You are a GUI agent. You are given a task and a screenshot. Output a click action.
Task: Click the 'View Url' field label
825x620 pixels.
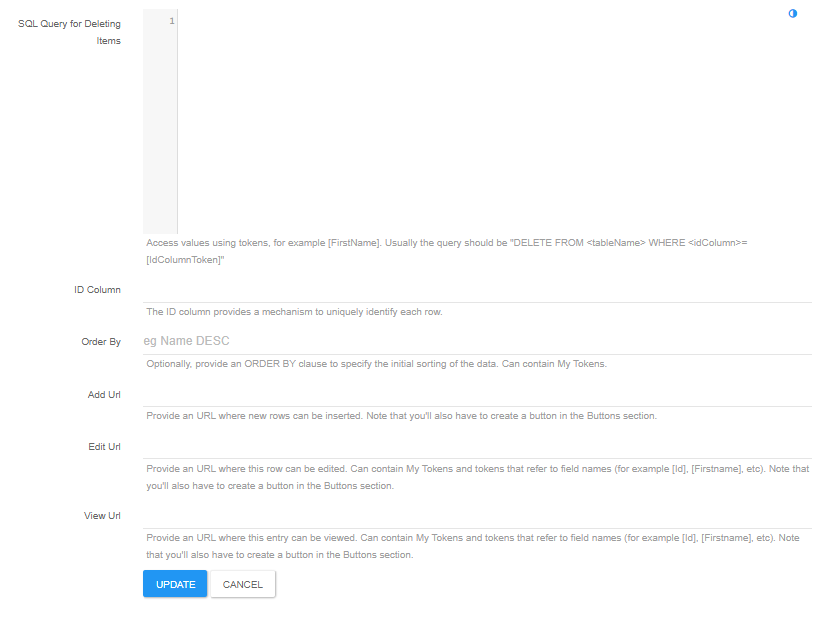pos(102,516)
